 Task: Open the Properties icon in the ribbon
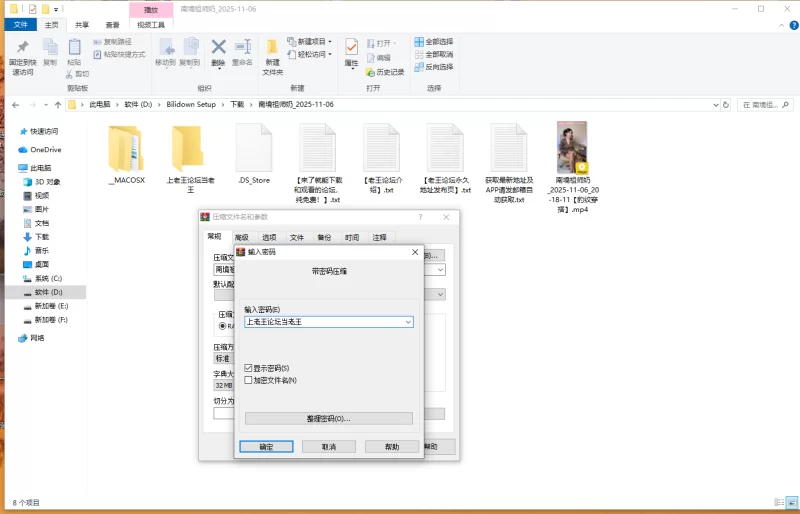tap(351, 50)
